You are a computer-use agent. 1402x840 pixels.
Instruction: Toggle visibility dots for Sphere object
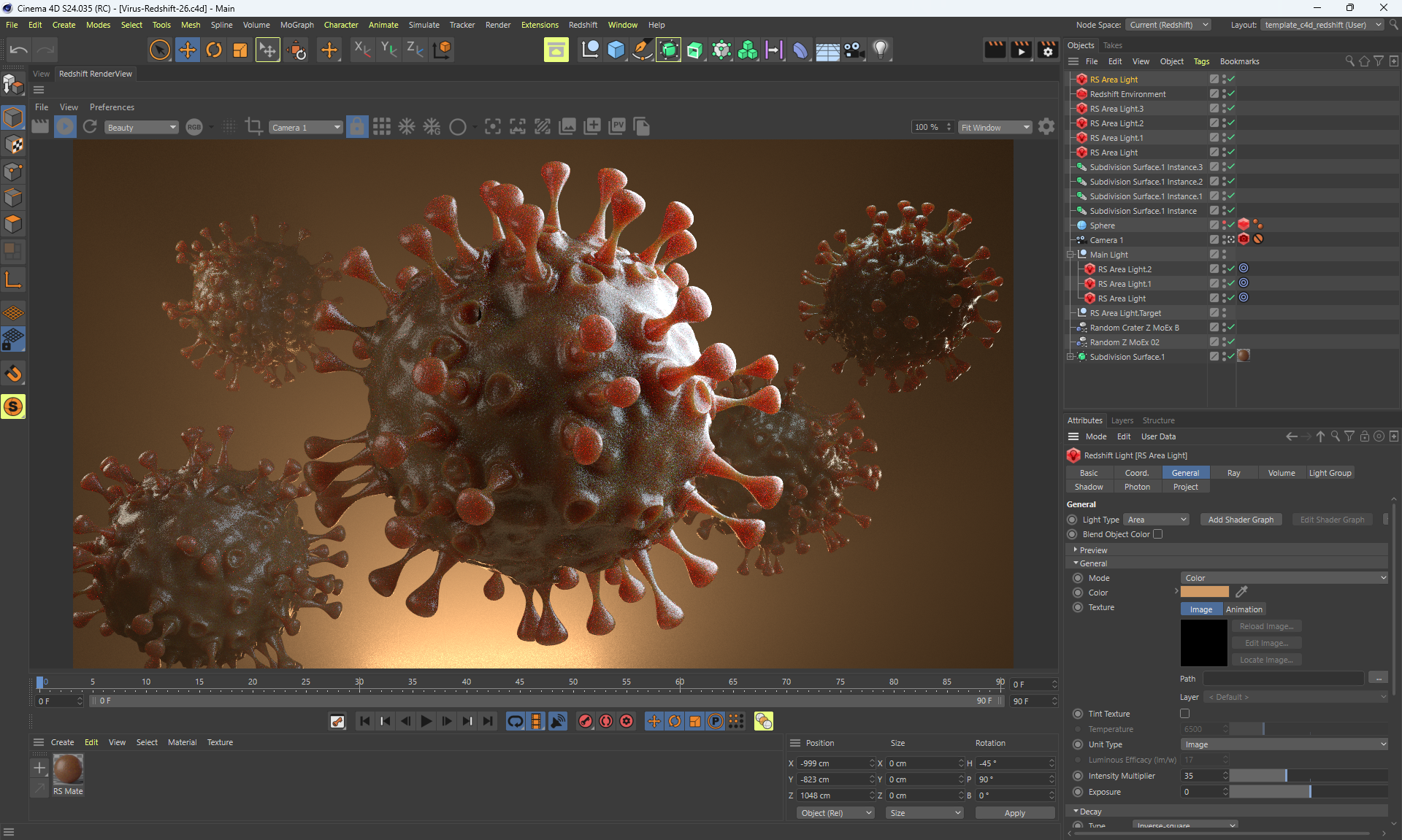tap(1224, 226)
